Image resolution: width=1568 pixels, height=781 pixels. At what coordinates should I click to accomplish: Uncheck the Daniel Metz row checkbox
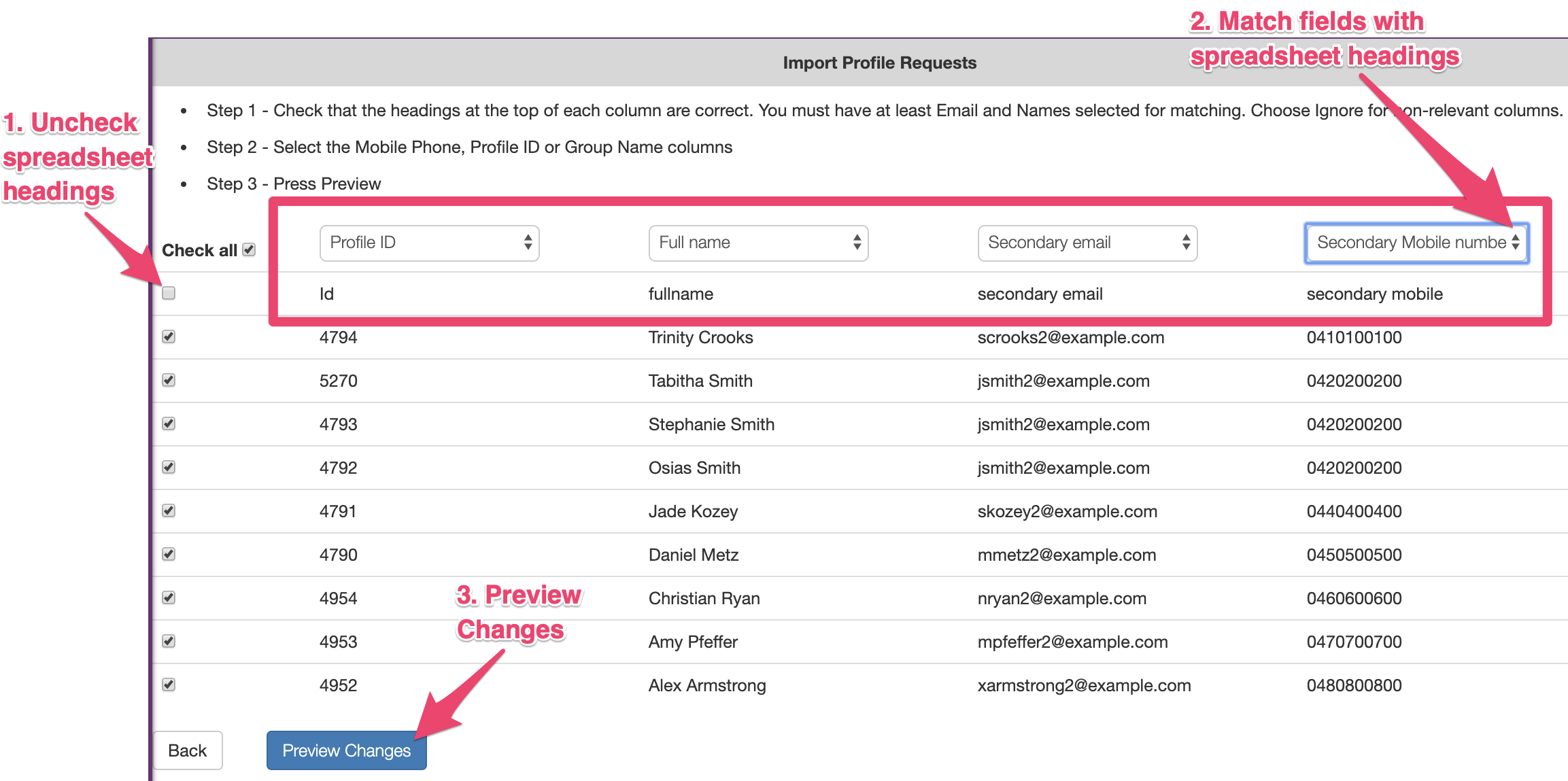coord(169,554)
